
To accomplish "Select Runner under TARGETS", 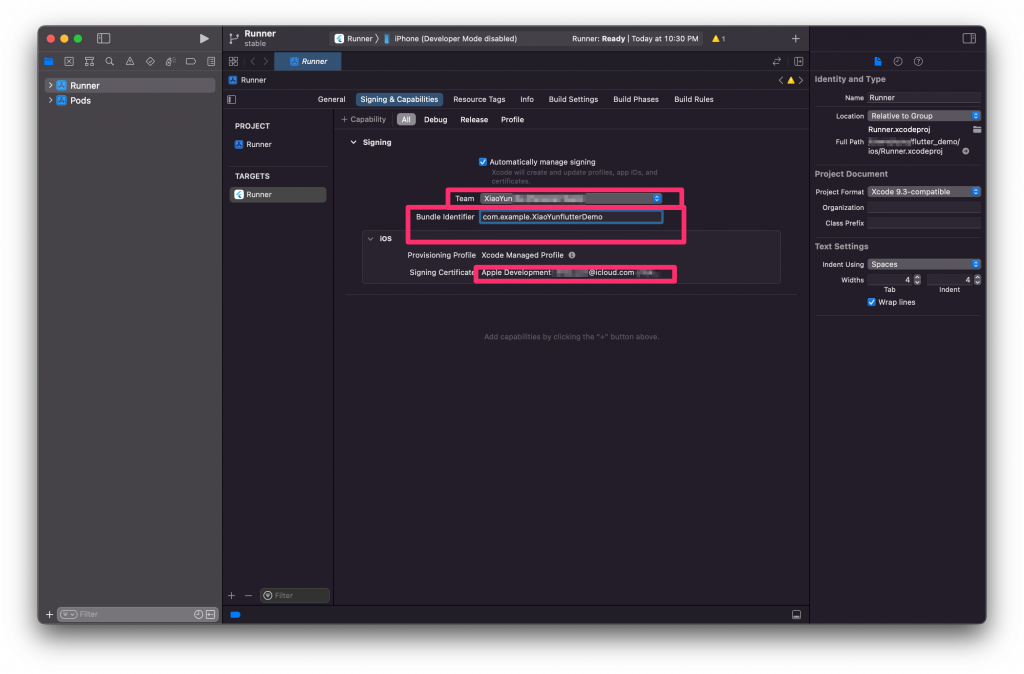I will [x=278, y=195].
